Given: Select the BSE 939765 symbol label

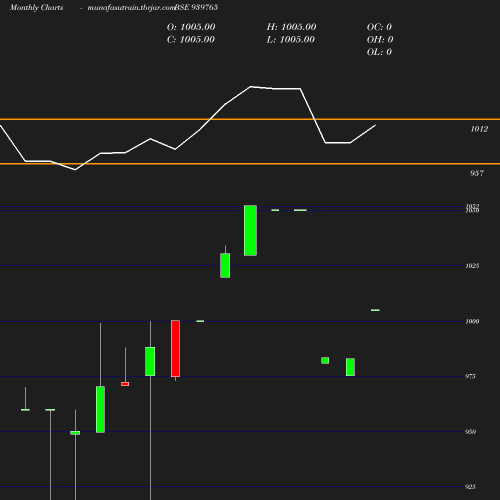Looking at the screenshot, I should [x=196, y=7].
